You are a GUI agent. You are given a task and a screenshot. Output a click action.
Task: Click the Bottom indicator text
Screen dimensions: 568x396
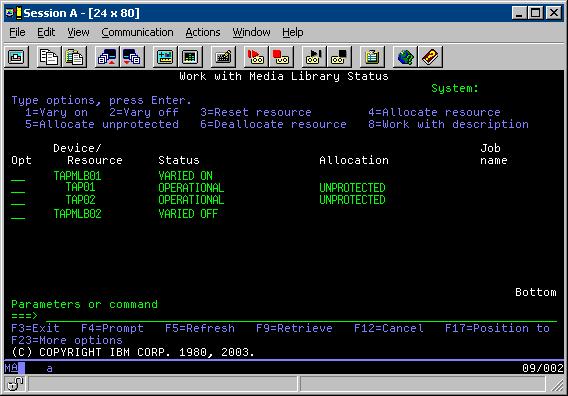(536, 292)
